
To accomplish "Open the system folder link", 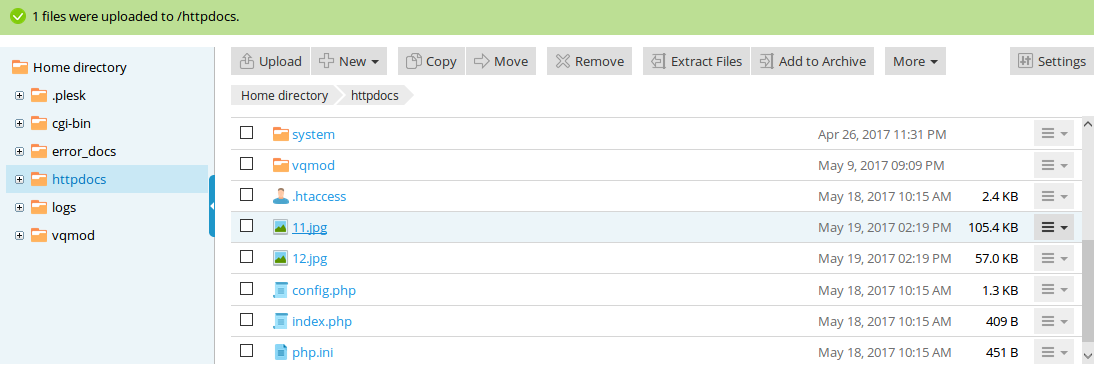I will 314,134.
